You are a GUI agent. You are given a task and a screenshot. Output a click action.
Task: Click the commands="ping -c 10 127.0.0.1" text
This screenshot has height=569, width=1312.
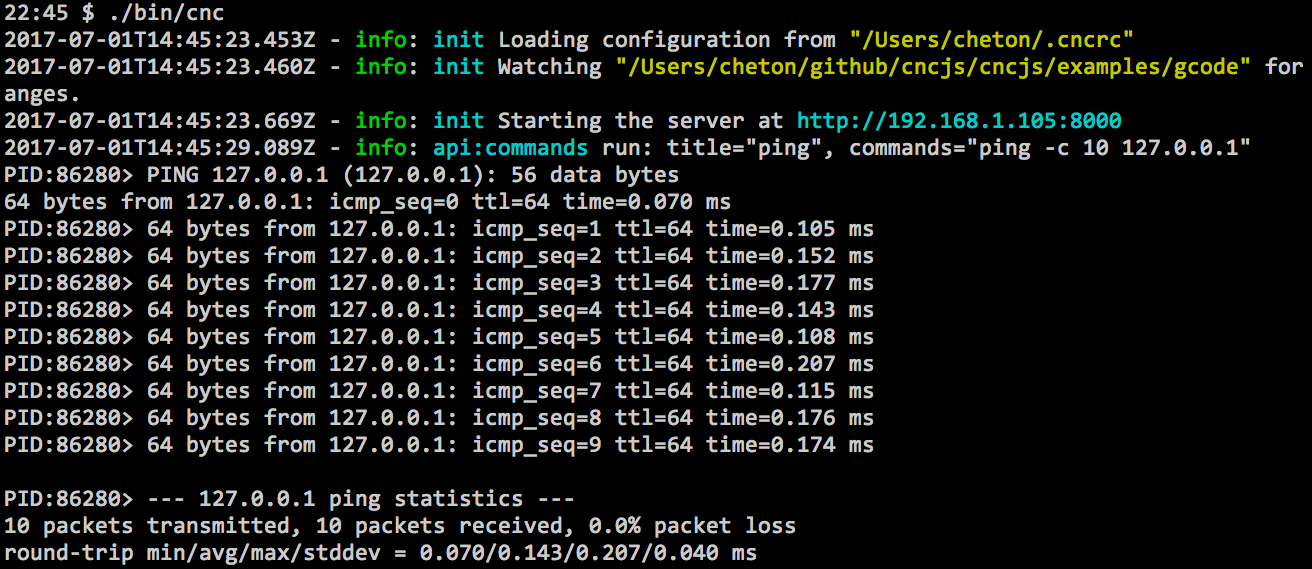(x=1049, y=148)
